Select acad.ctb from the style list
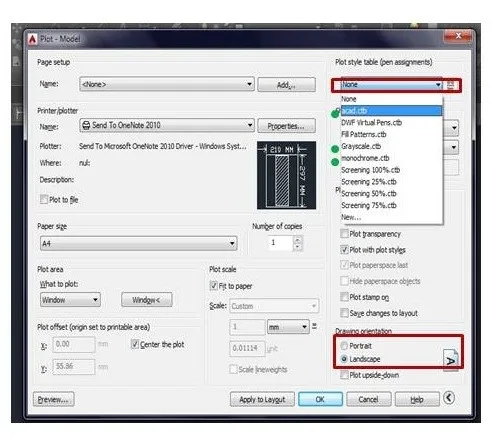This screenshot has height=443, width=500. (391, 111)
